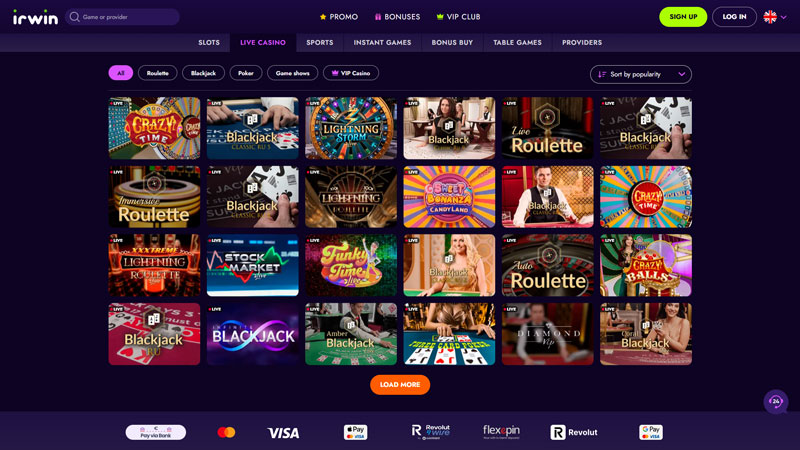The width and height of the screenshot is (800, 450).
Task: Click the Visa payment logo
Action: pyautogui.click(x=284, y=433)
